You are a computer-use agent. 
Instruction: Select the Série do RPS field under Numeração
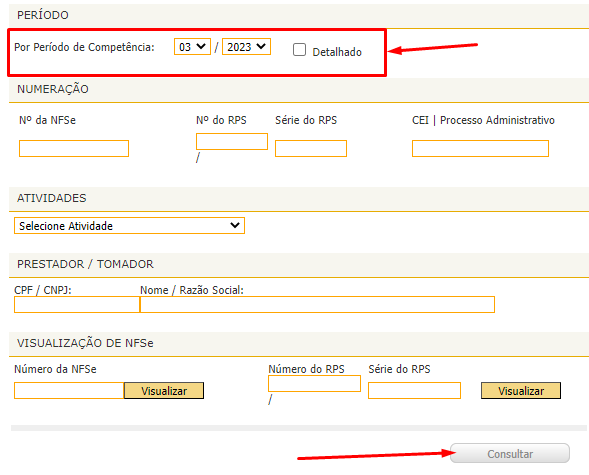(x=311, y=148)
